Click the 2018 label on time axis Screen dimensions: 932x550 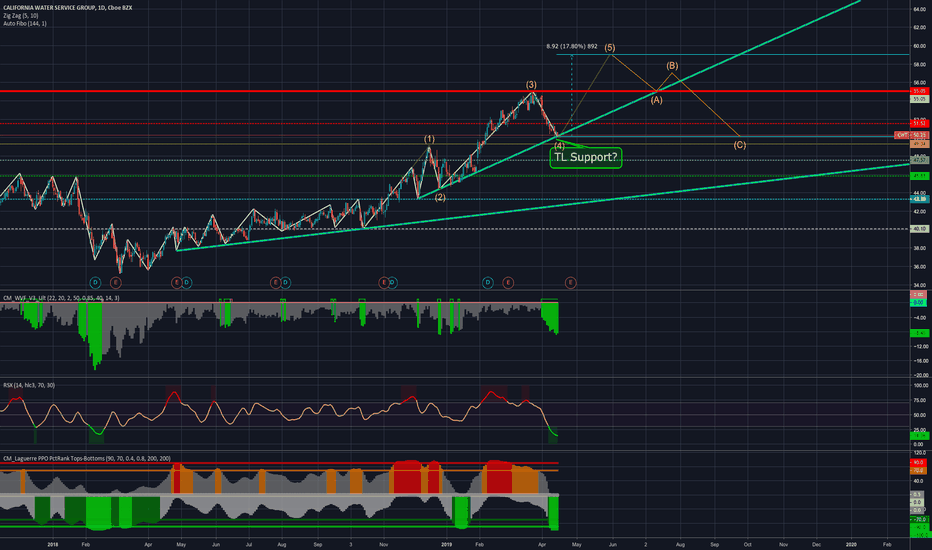pyautogui.click(x=53, y=544)
